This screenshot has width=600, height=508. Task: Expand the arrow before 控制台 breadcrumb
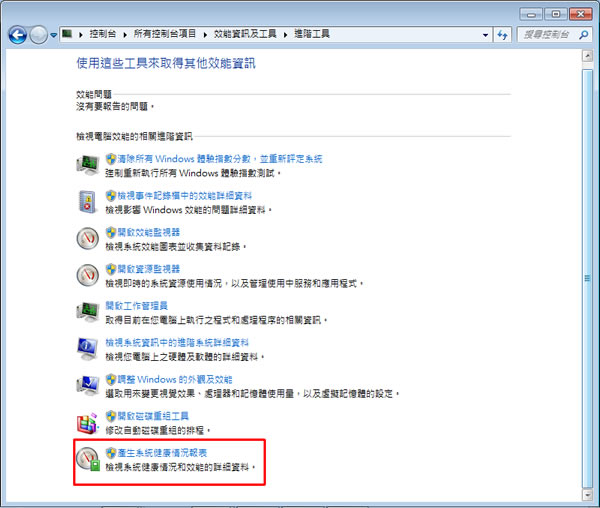pyautogui.click(x=81, y=35)
